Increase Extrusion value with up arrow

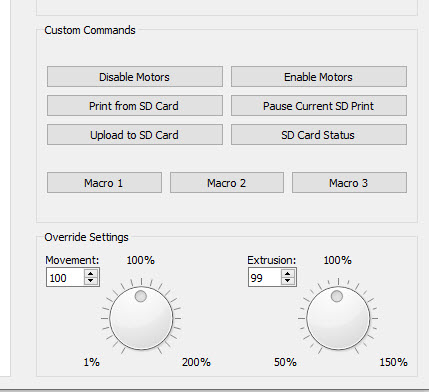288,274
